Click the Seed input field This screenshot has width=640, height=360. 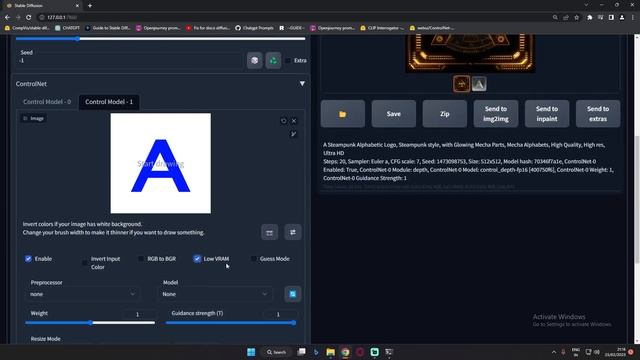131,60
